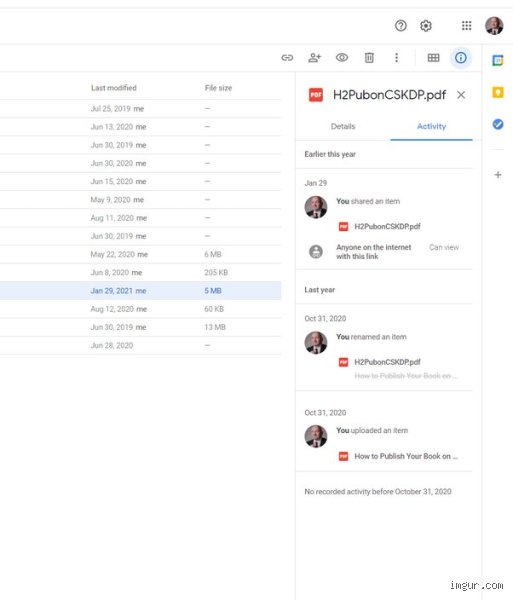Click the PDF icon beside panel title
The width and height of the screenshot is (513, 600).
pyautogui.click(x=316, y=95)
